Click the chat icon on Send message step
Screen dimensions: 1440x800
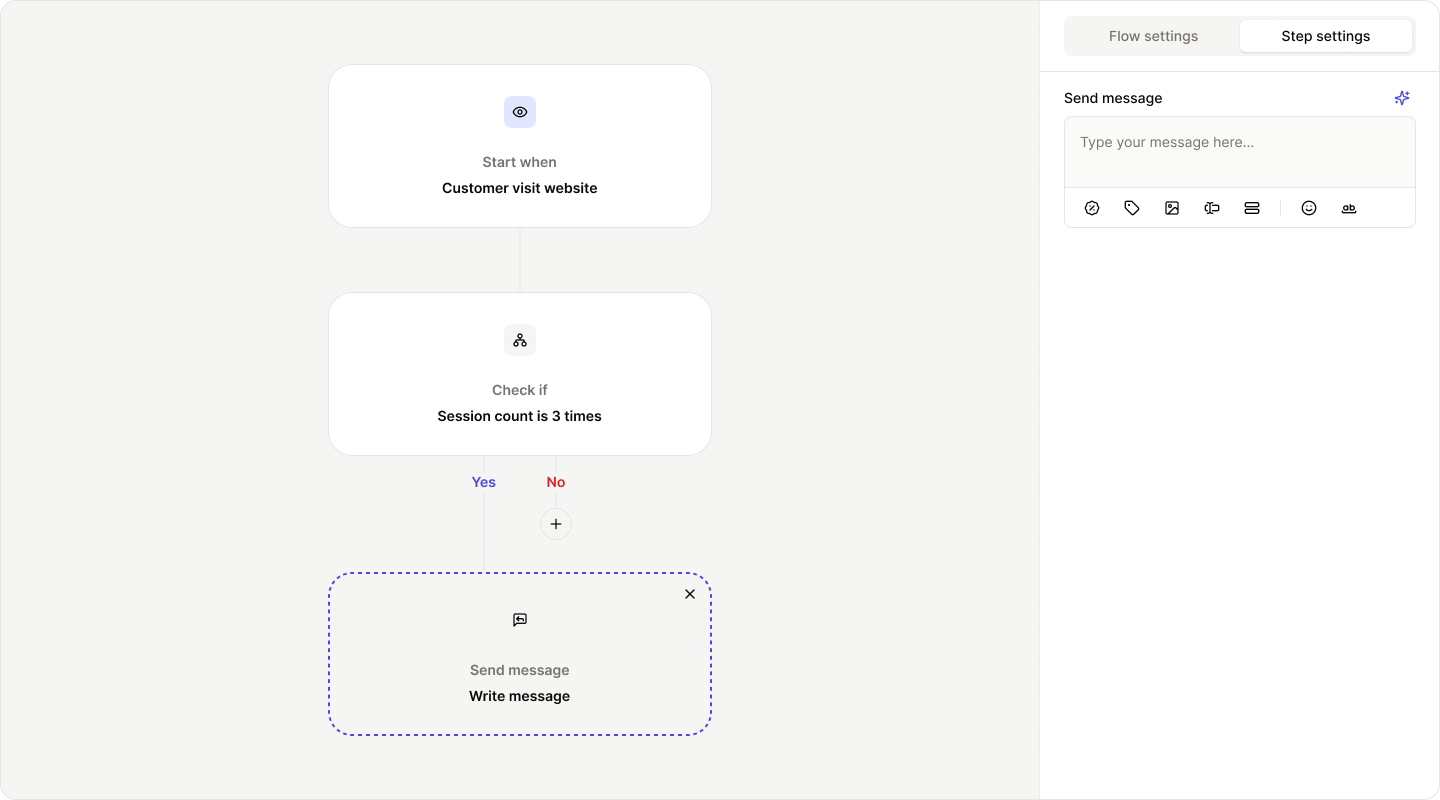[520, 620]
